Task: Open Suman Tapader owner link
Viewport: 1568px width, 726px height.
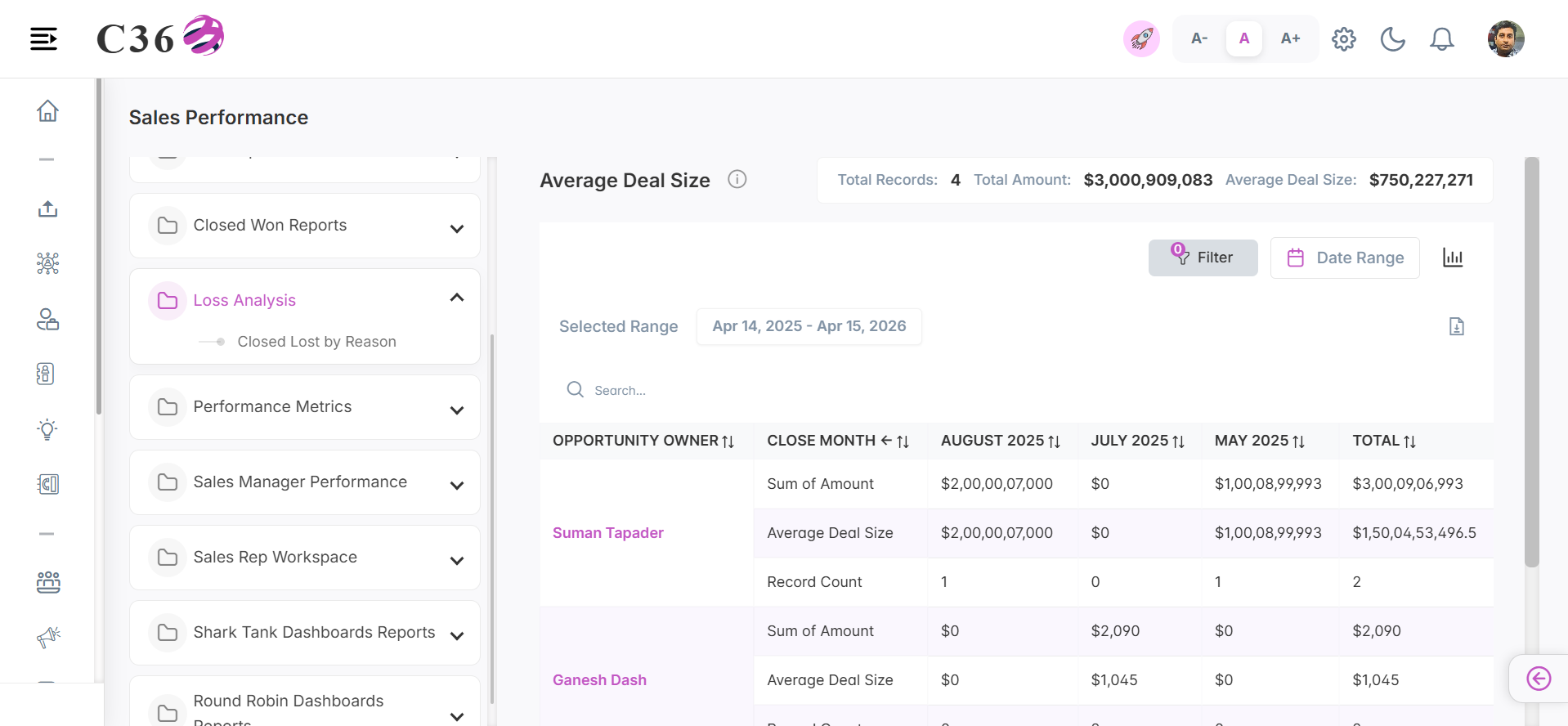Action: point(607,533)
